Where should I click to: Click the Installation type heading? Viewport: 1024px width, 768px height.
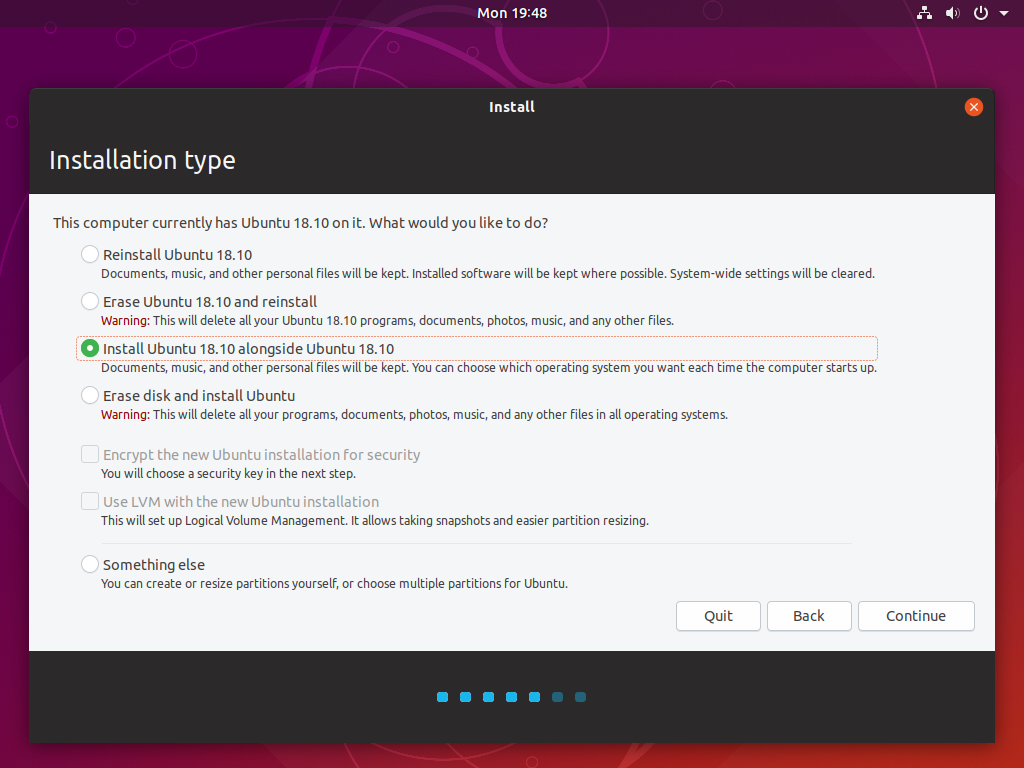[x=142, y=161]
